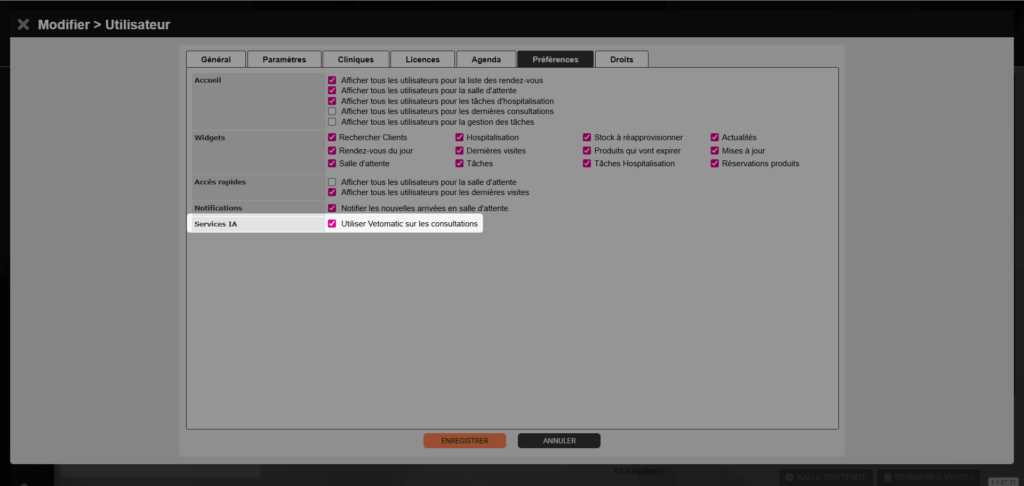Screen dimensions: 1024x486
Task: Toggle Stock à réapprovisionner widget
Action: pos(587,138)
